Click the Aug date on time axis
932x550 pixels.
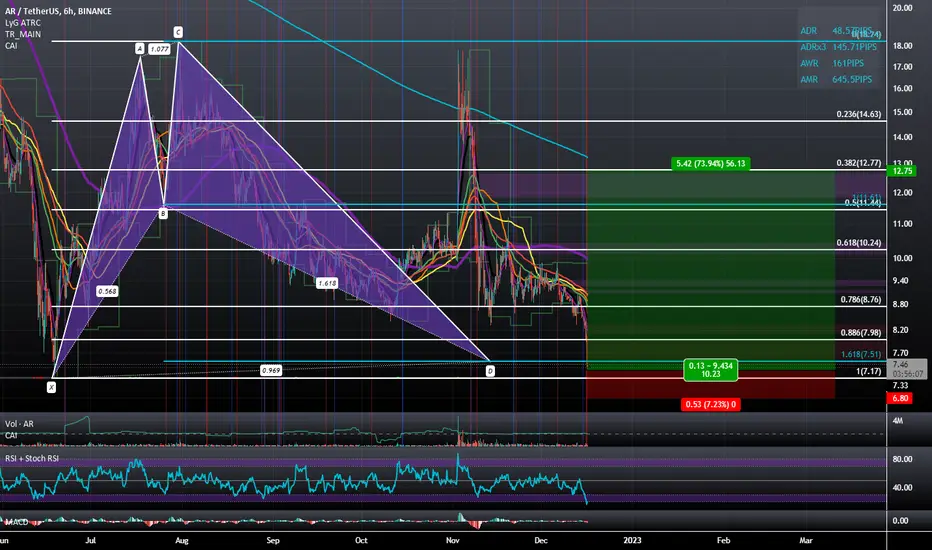[182, 540]
